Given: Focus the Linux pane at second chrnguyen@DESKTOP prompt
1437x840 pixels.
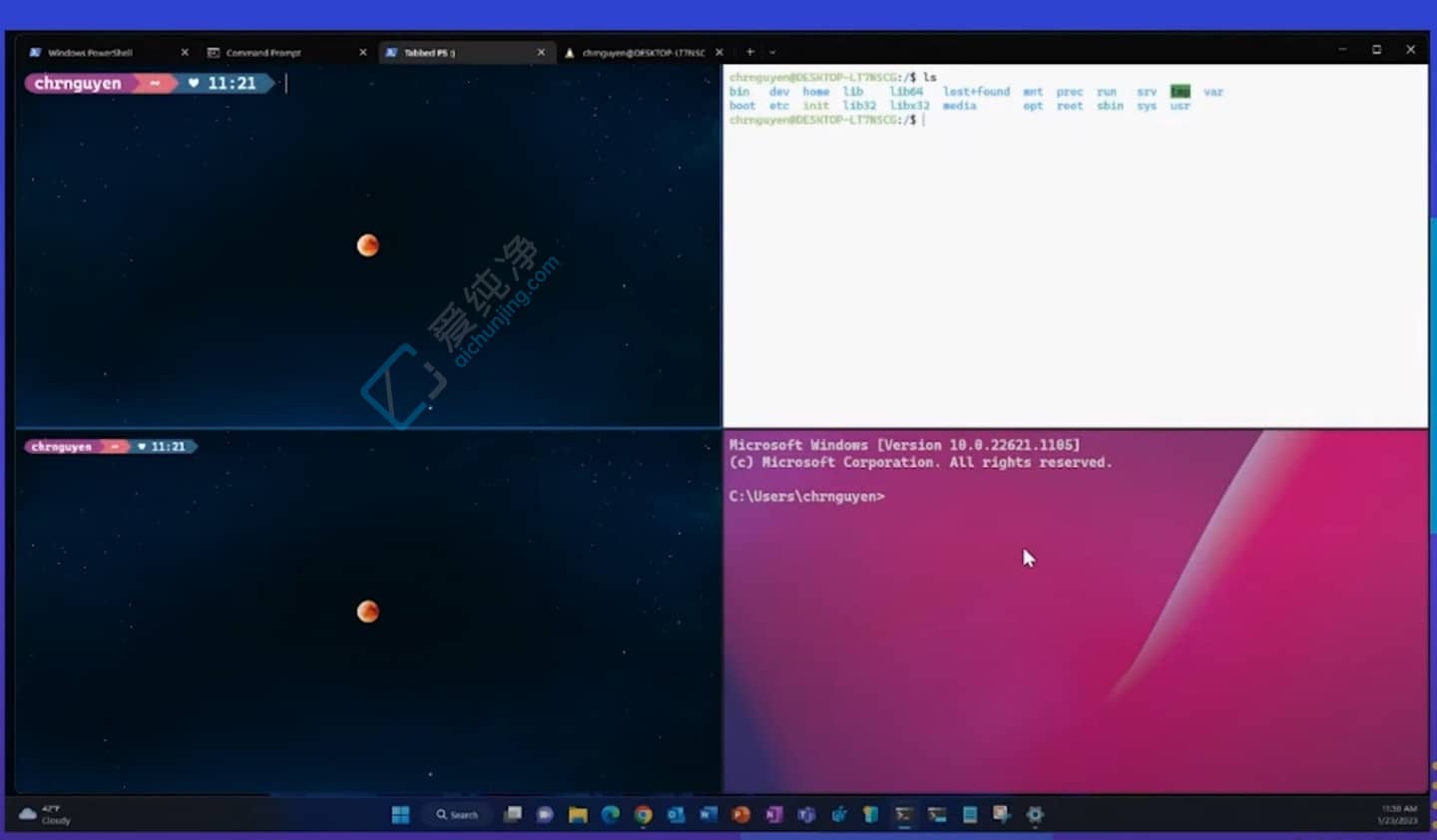Looking at the screenshot, I should (822, 120).
